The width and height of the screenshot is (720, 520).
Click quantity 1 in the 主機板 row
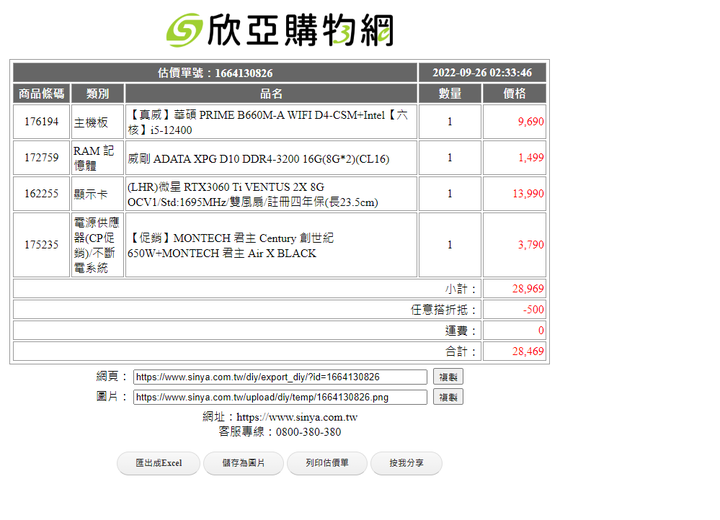(450, 122)
